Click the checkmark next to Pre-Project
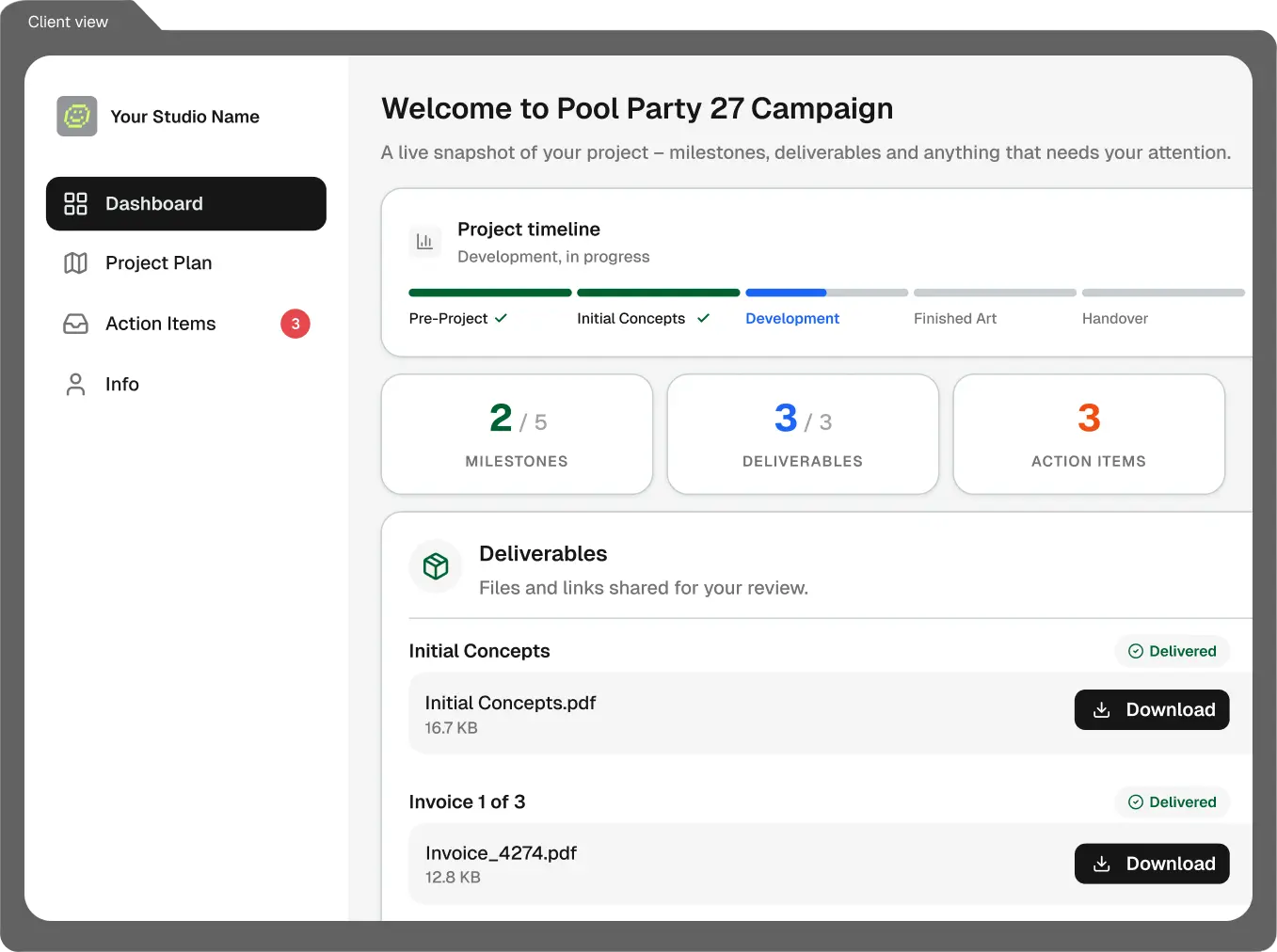The image size is (1277, 952). [x=501, y=318]
